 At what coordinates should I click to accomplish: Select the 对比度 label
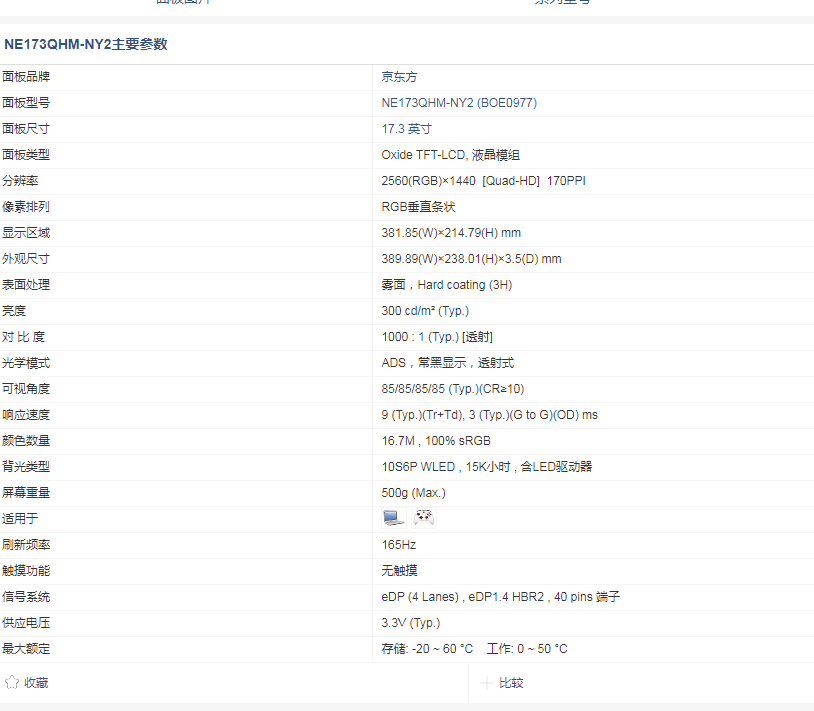coord(23,337)
